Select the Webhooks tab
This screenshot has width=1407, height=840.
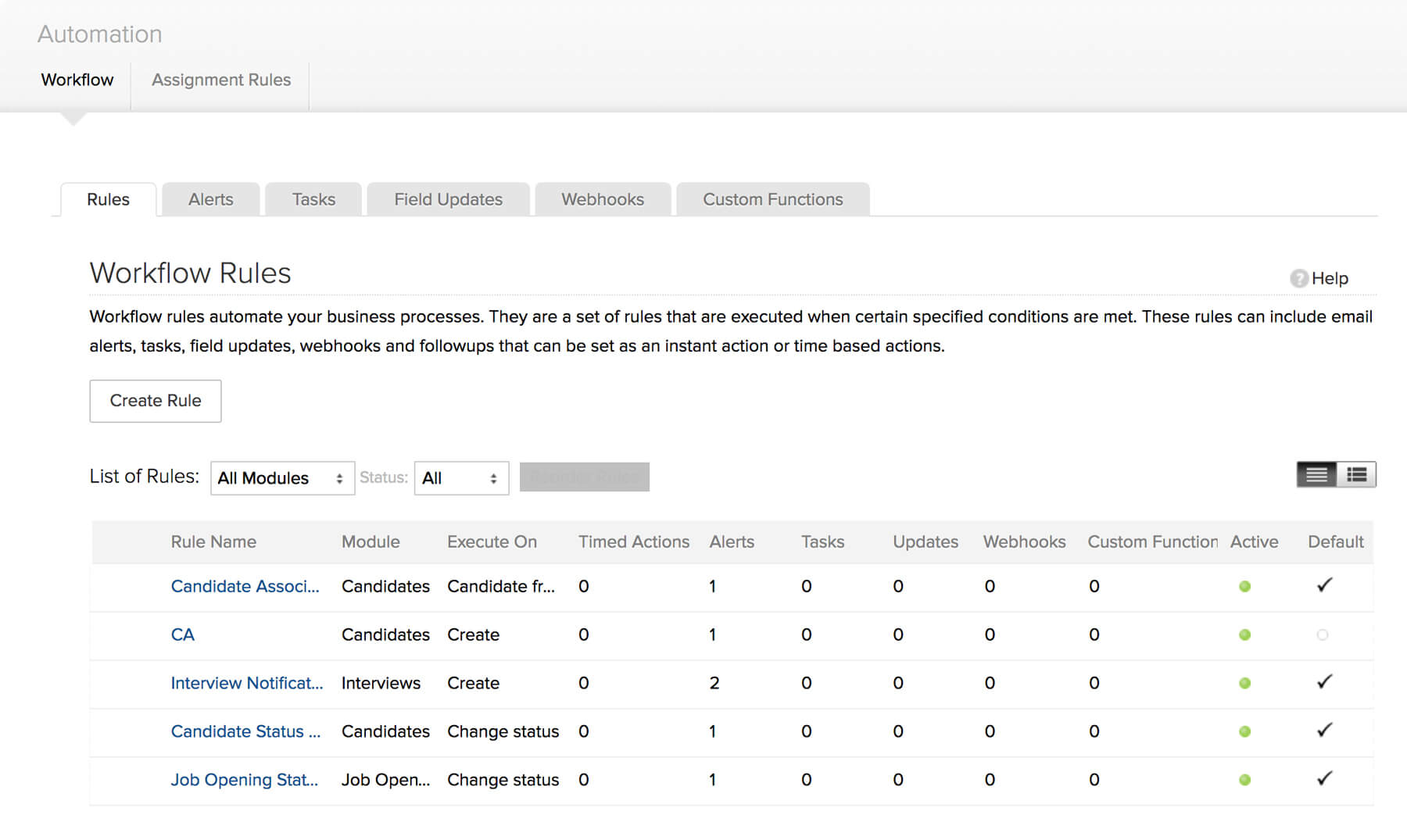pos(602,199)
